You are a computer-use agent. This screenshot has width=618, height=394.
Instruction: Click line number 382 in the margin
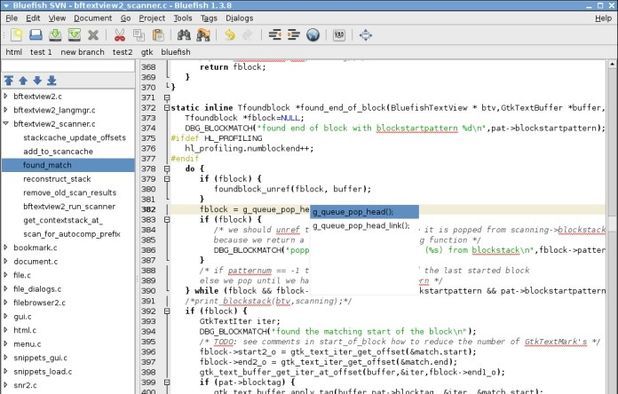click(x=149, y=209)
